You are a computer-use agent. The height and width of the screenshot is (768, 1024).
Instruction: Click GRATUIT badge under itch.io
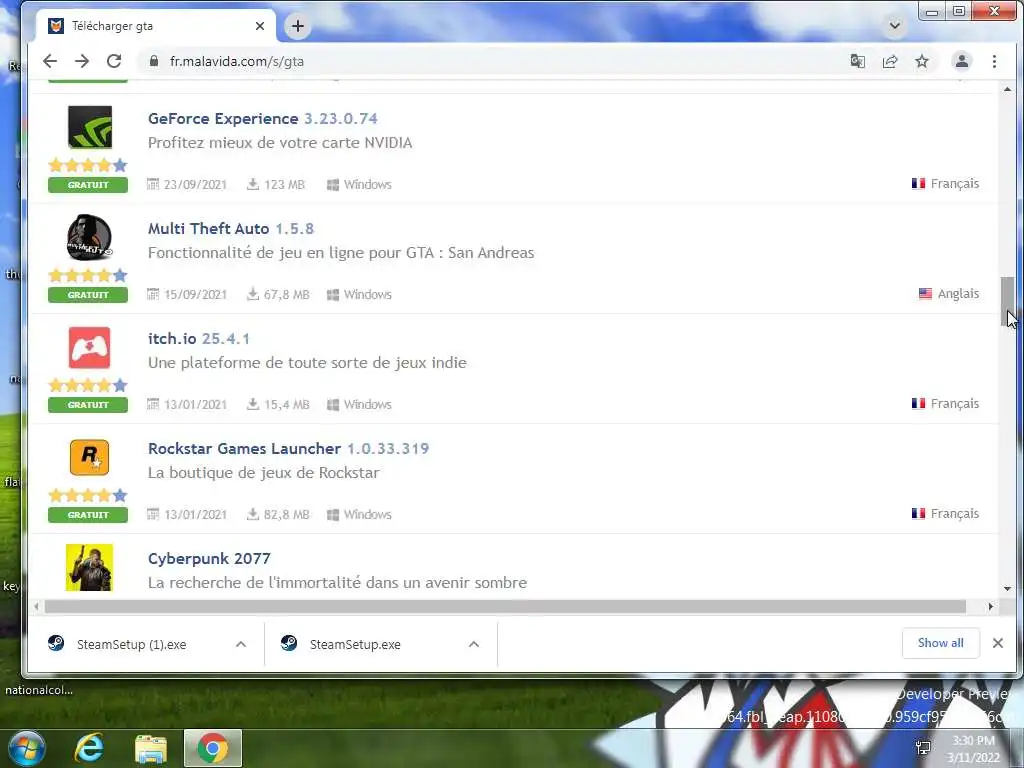[x=88, y=405]
